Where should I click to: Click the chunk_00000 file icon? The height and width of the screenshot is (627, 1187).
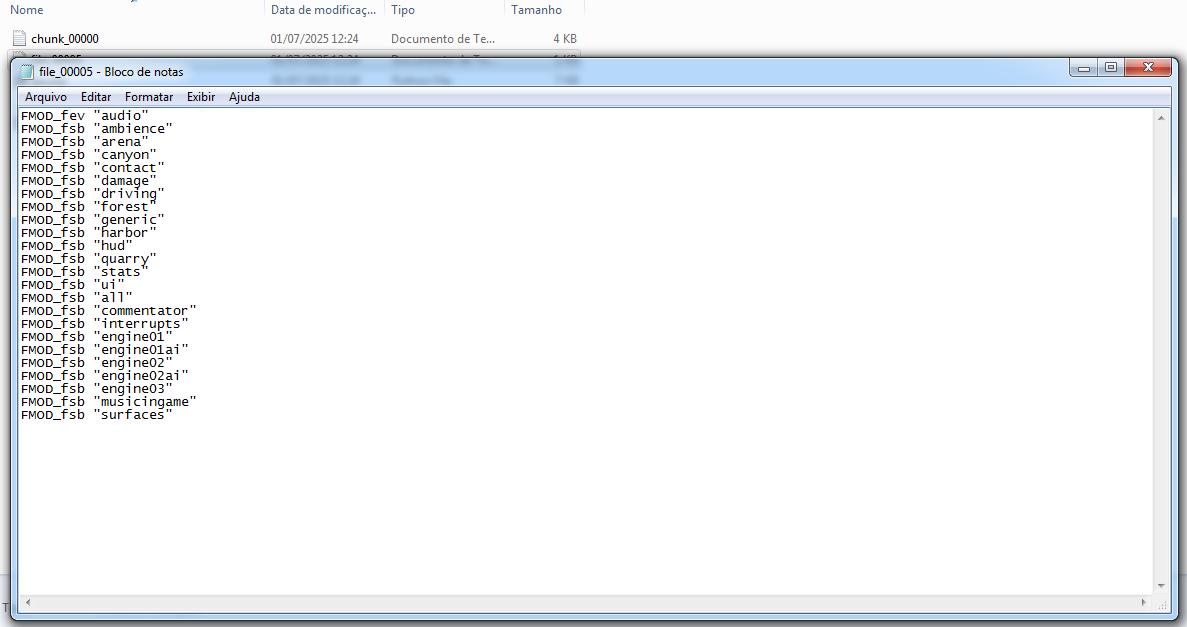[x=20, y=38]
